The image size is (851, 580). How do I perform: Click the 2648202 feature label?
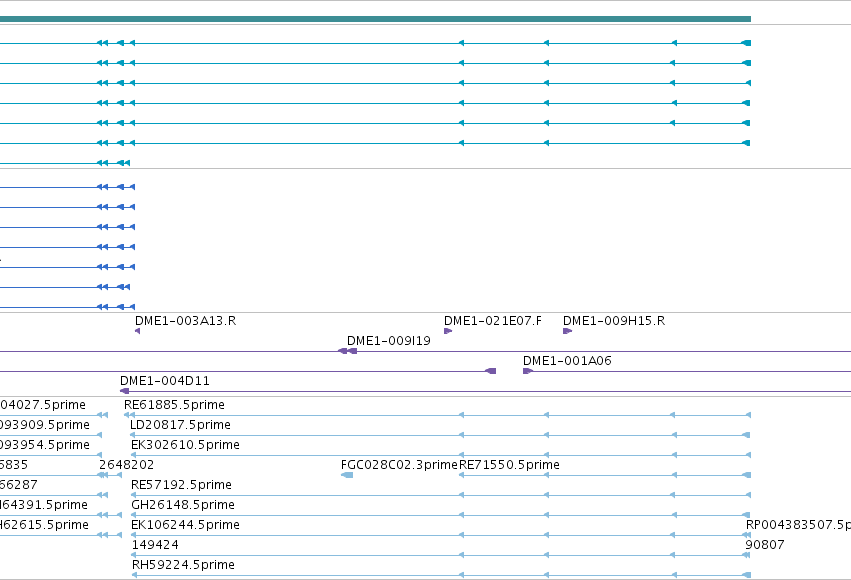[126, 465]
